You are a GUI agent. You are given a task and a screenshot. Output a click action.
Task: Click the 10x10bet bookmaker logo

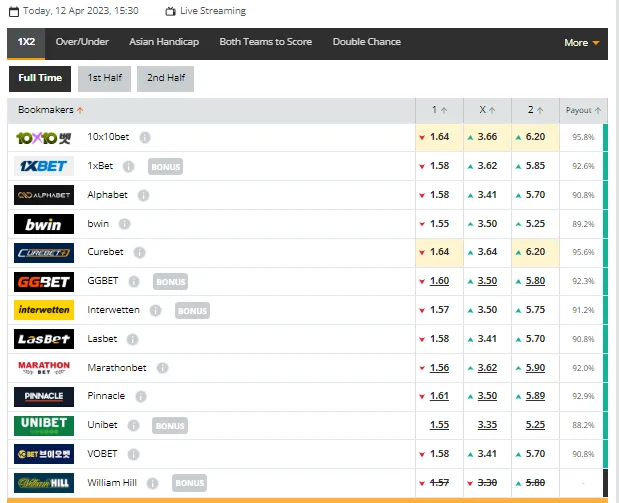pos(43,137)
